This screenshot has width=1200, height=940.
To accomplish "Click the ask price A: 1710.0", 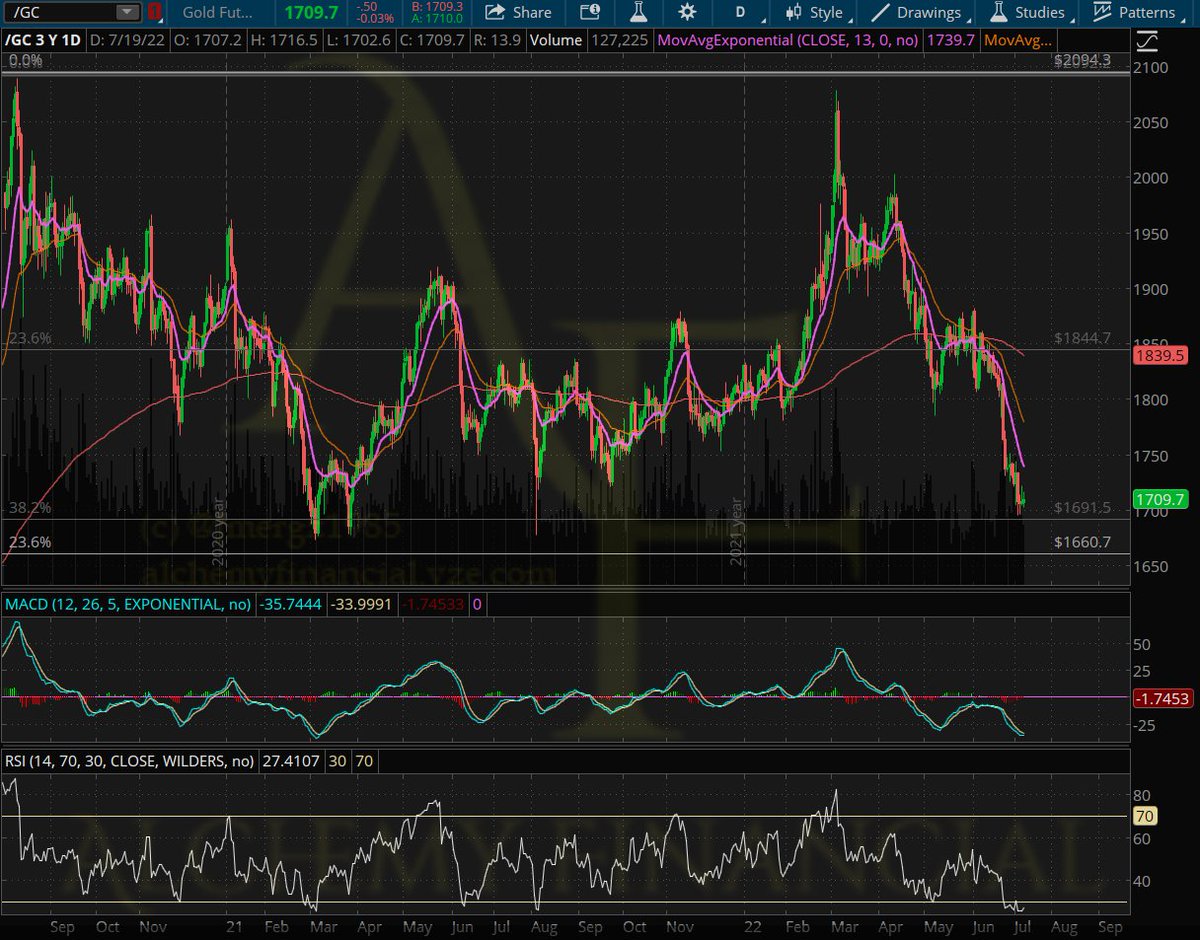I will (x=438, y=19).
